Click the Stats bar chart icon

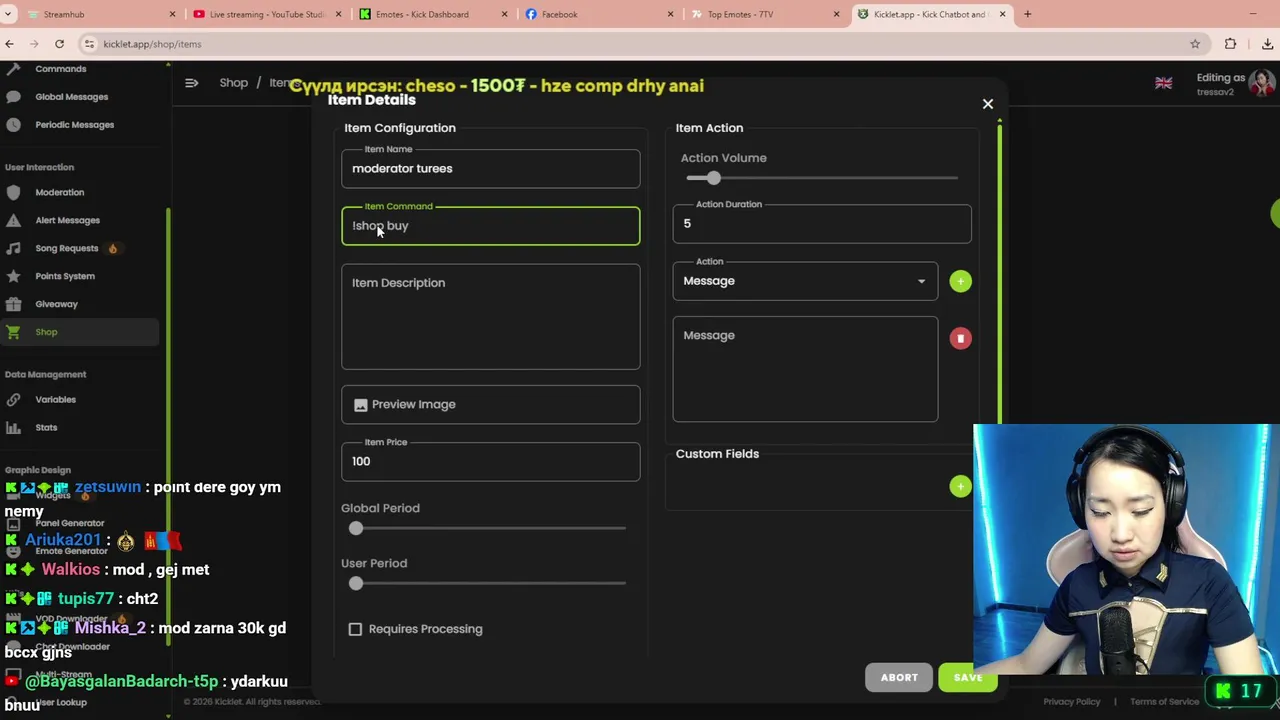[13, 427]
